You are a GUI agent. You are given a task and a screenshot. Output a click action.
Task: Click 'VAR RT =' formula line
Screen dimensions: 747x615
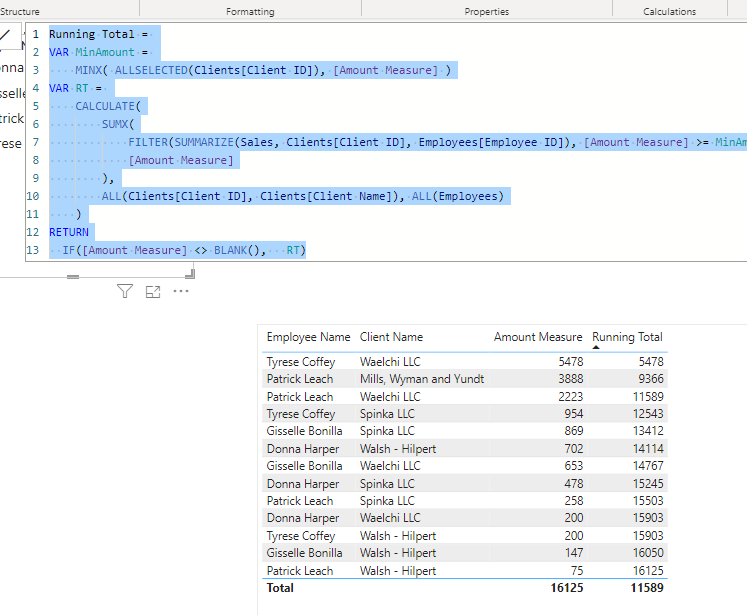click(75, 89)
